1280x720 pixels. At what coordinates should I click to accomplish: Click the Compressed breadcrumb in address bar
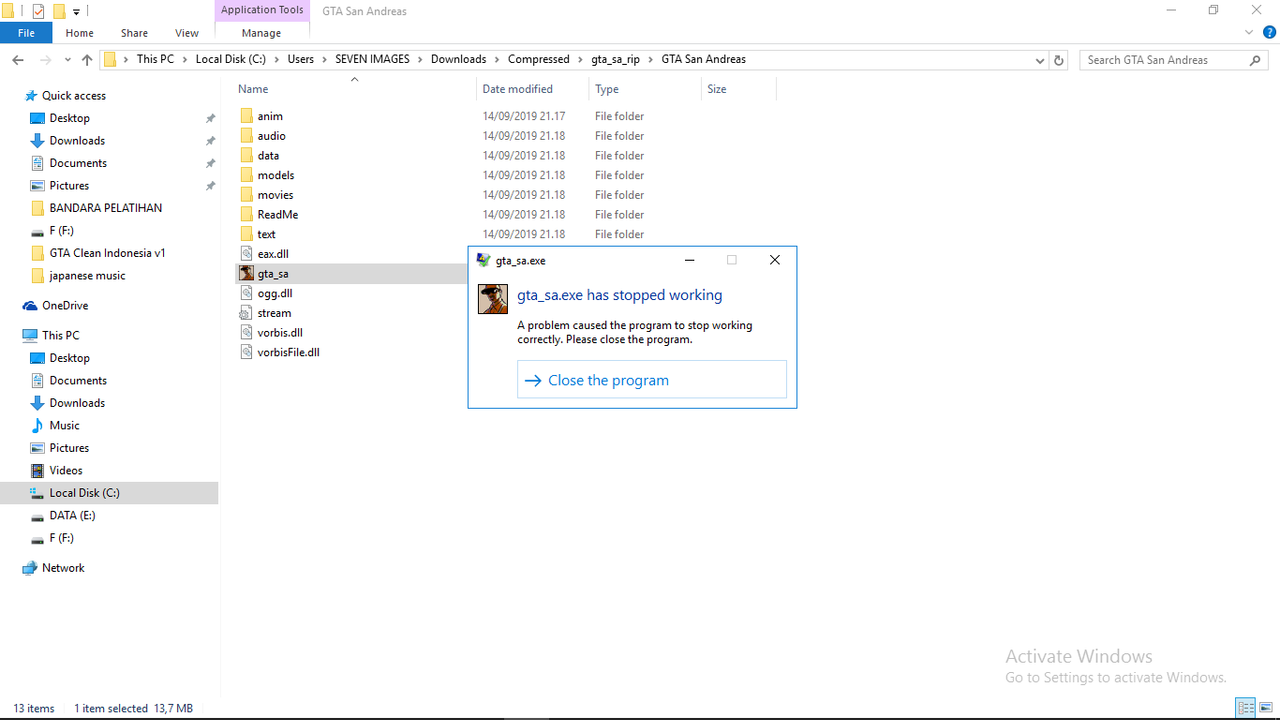click(x=538, y=60)
